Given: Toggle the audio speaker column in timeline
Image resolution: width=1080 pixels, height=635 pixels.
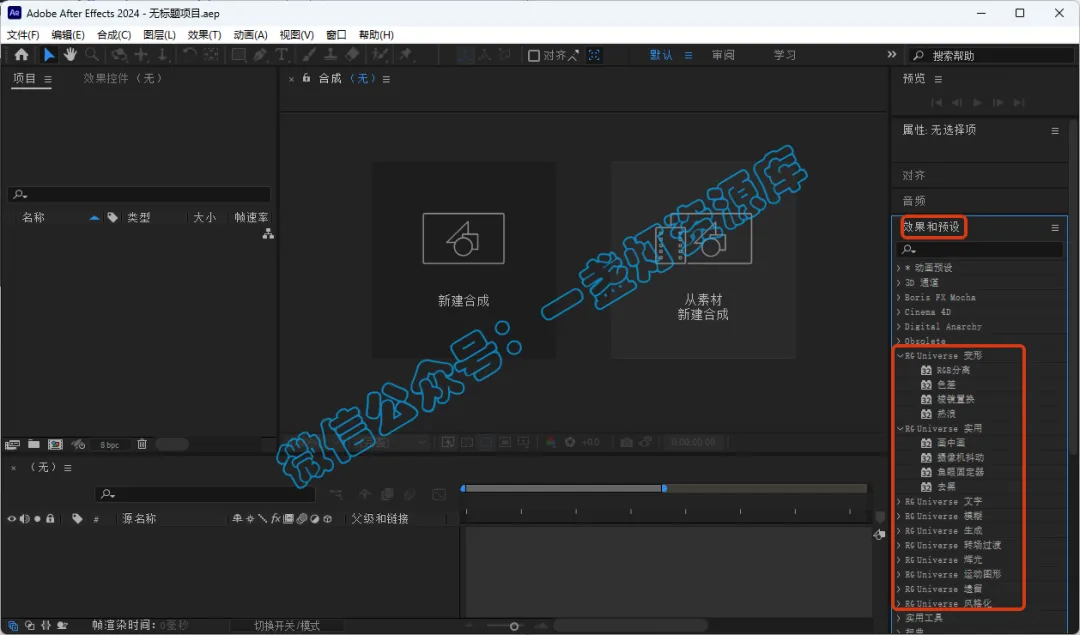Looking at the screenshot, I should [25, 519].
